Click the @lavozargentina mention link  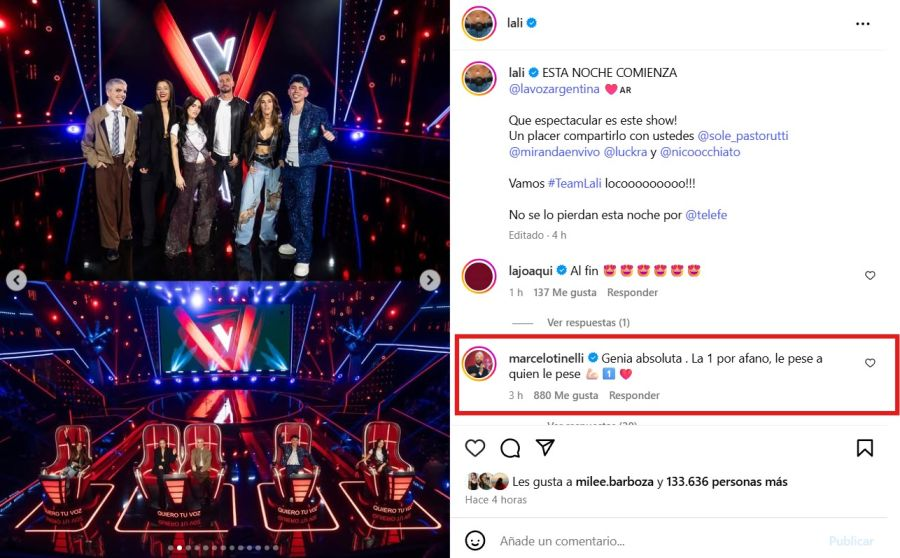tap(554, 89)
